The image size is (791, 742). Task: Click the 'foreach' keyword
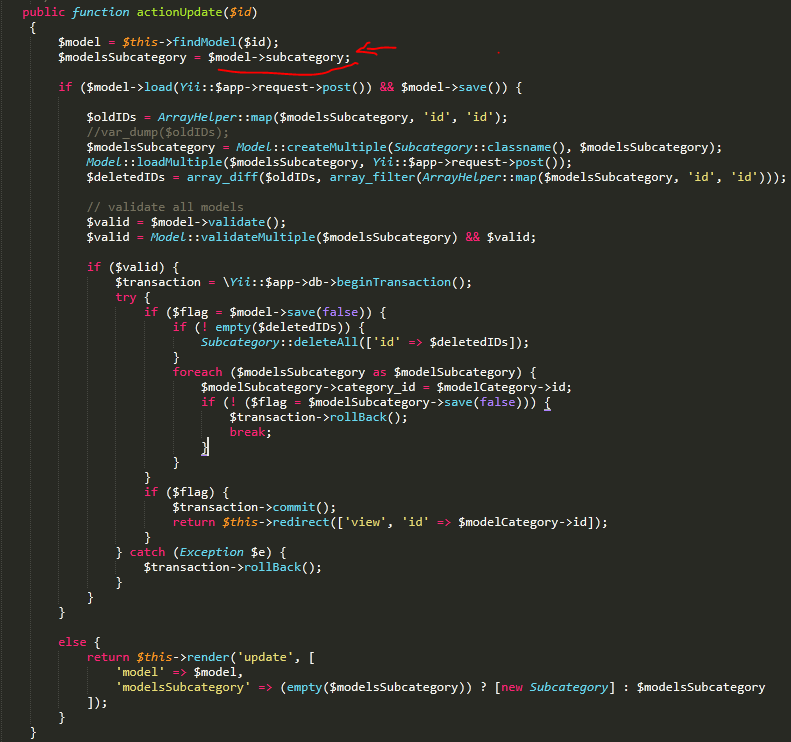click(x=197, y=372)
